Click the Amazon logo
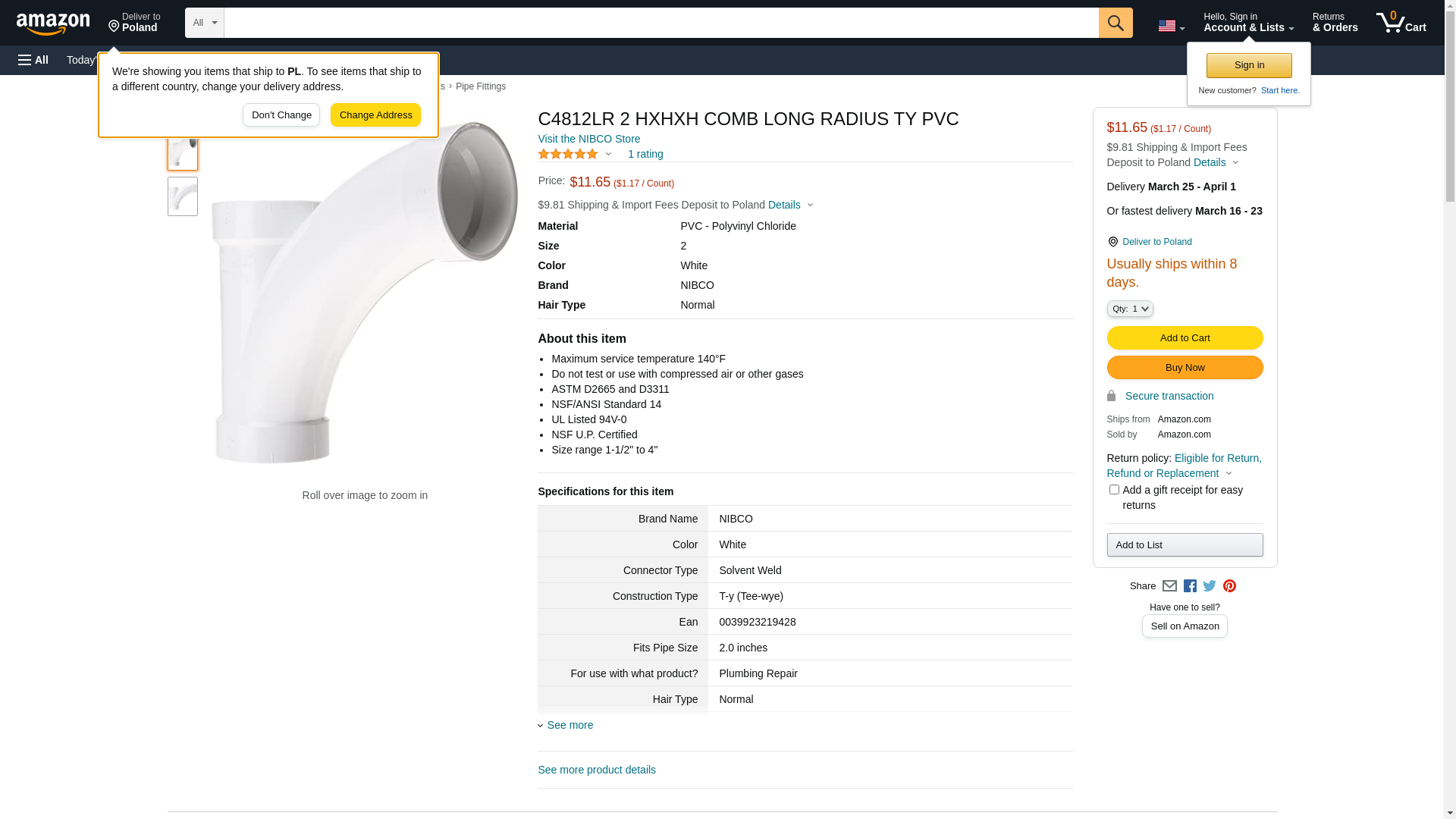Image resolution: width=1456 pixels, height=819 pixels. click(53, 24)
